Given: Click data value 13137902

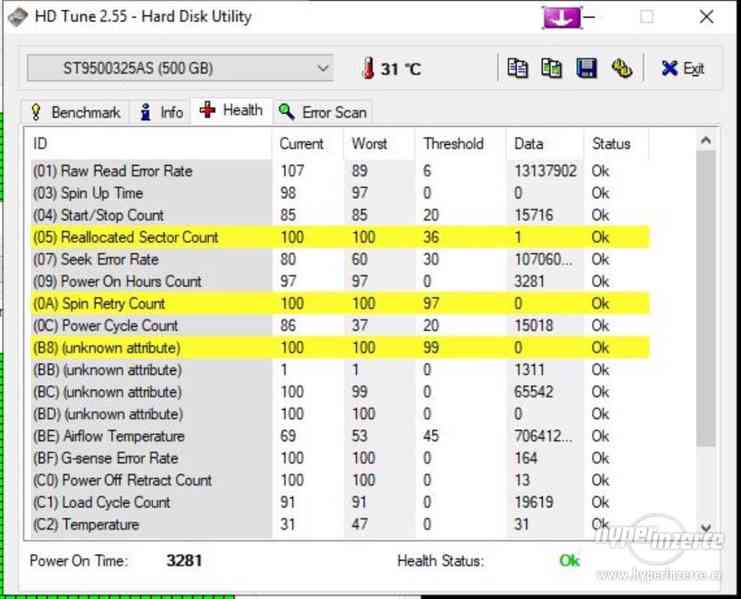Looking at the screenshot, I should coord(545,171).
